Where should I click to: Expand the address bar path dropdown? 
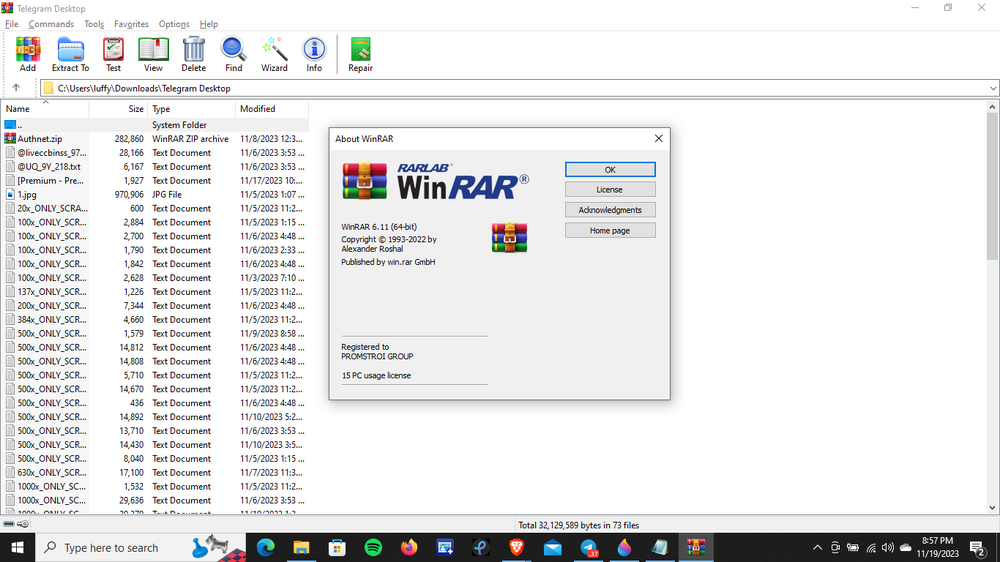click(993, 88)
